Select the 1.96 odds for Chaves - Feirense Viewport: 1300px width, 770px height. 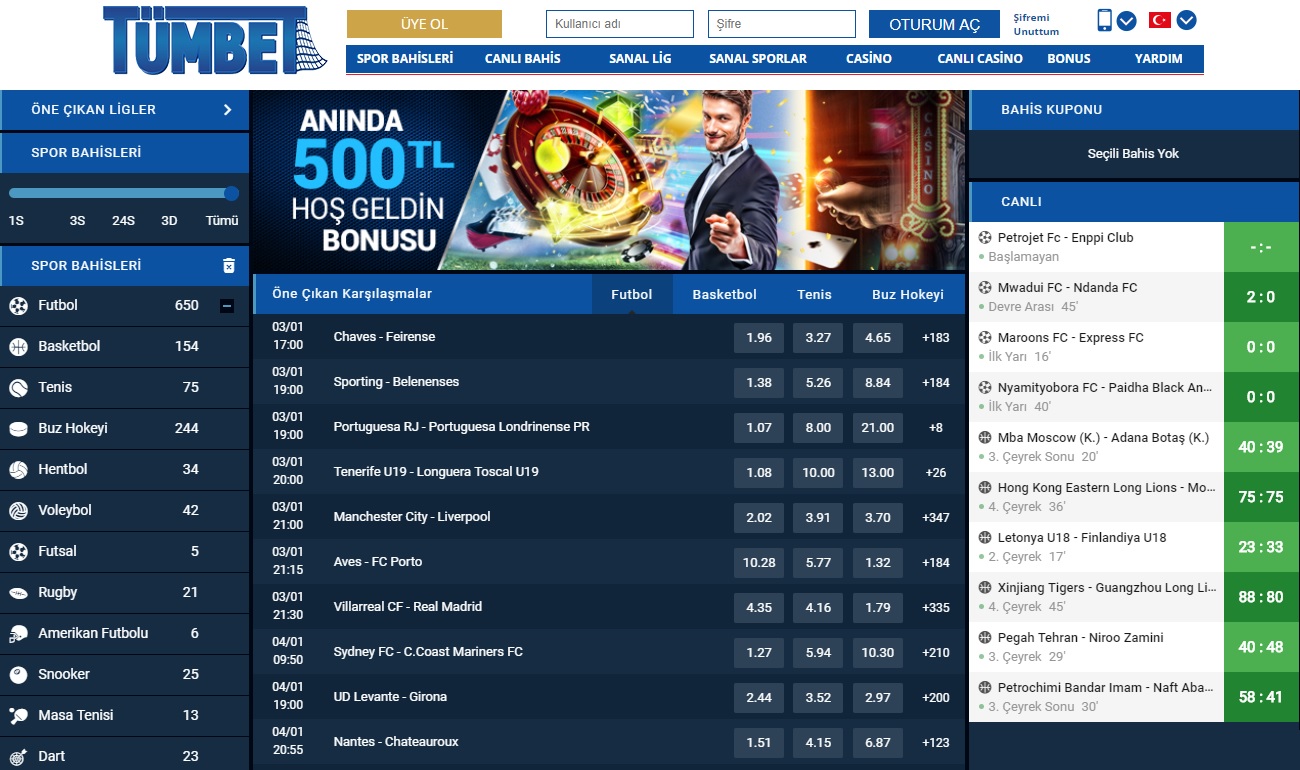pos(759,337)
